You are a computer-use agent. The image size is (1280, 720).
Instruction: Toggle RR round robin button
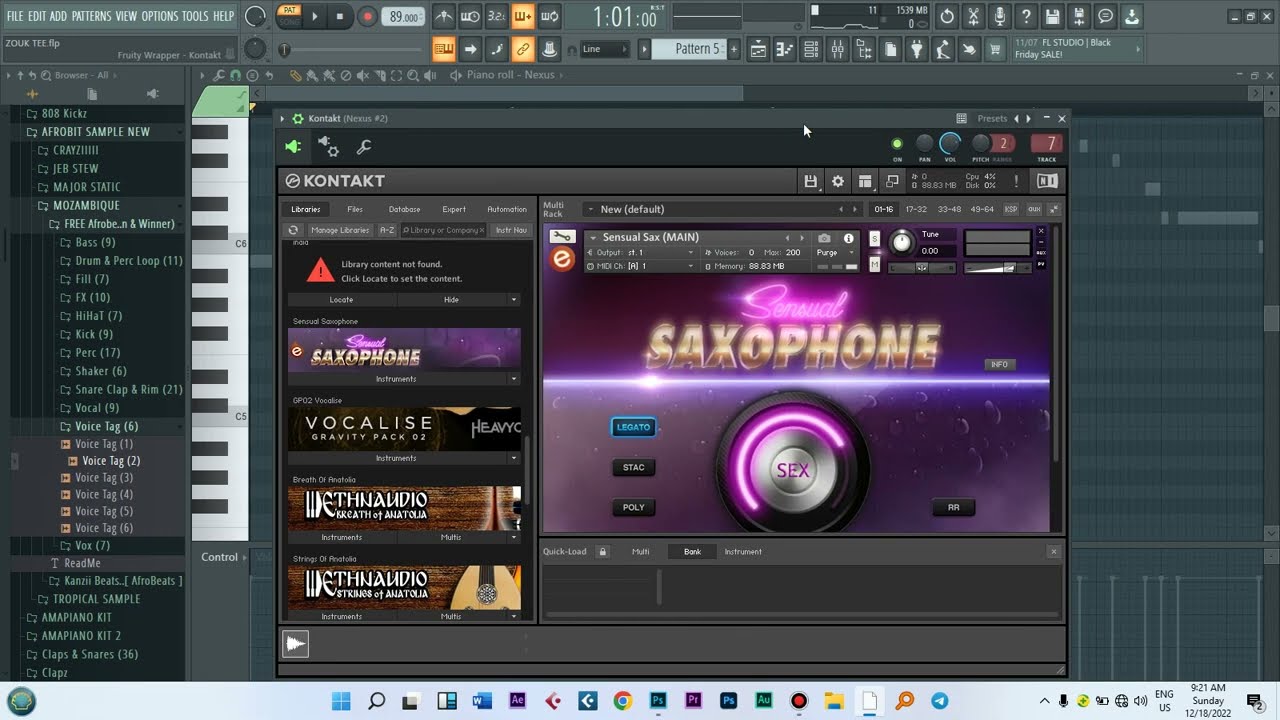pos(953,507)
